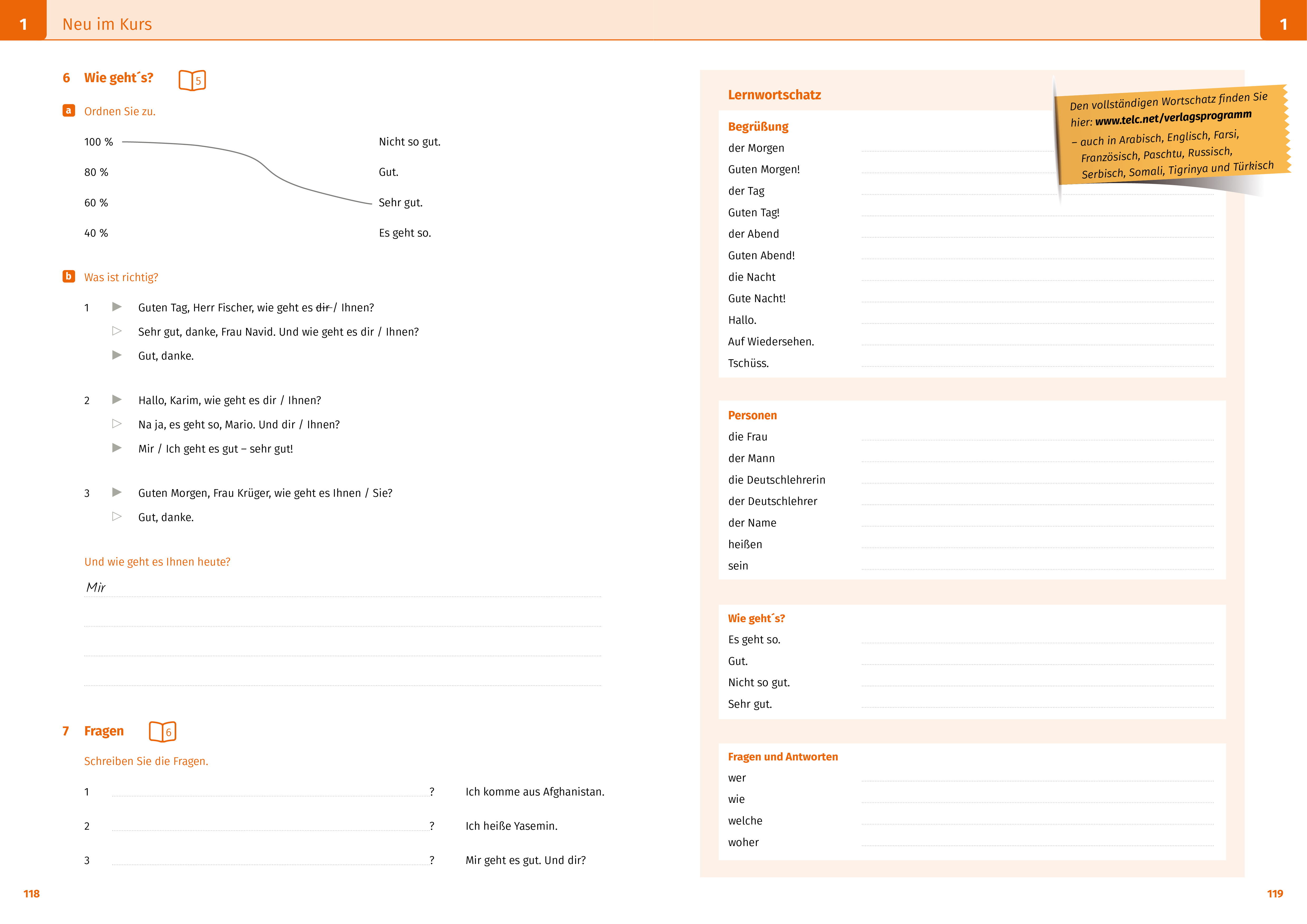This screenshot has width=1307, height=924.
Task: Click the outline triangle before 'Na ja, es geht so'
Action: tap(117, 423)
